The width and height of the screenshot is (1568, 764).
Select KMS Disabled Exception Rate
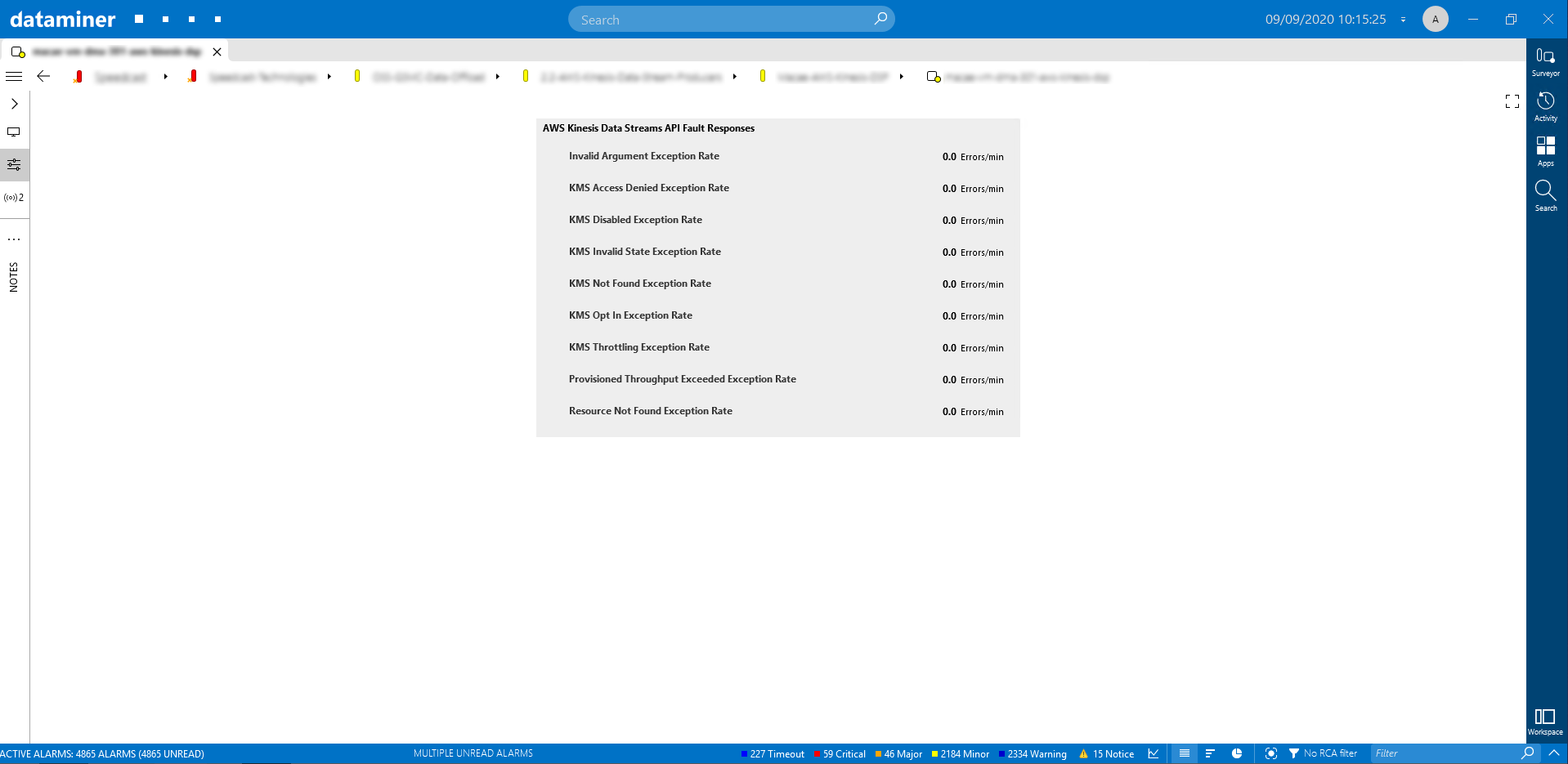[x=635, y=220]
